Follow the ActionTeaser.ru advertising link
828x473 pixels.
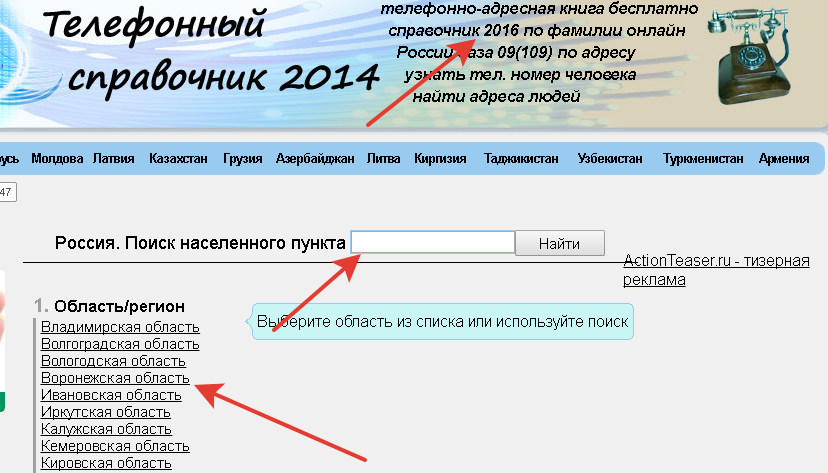[715, 270]
